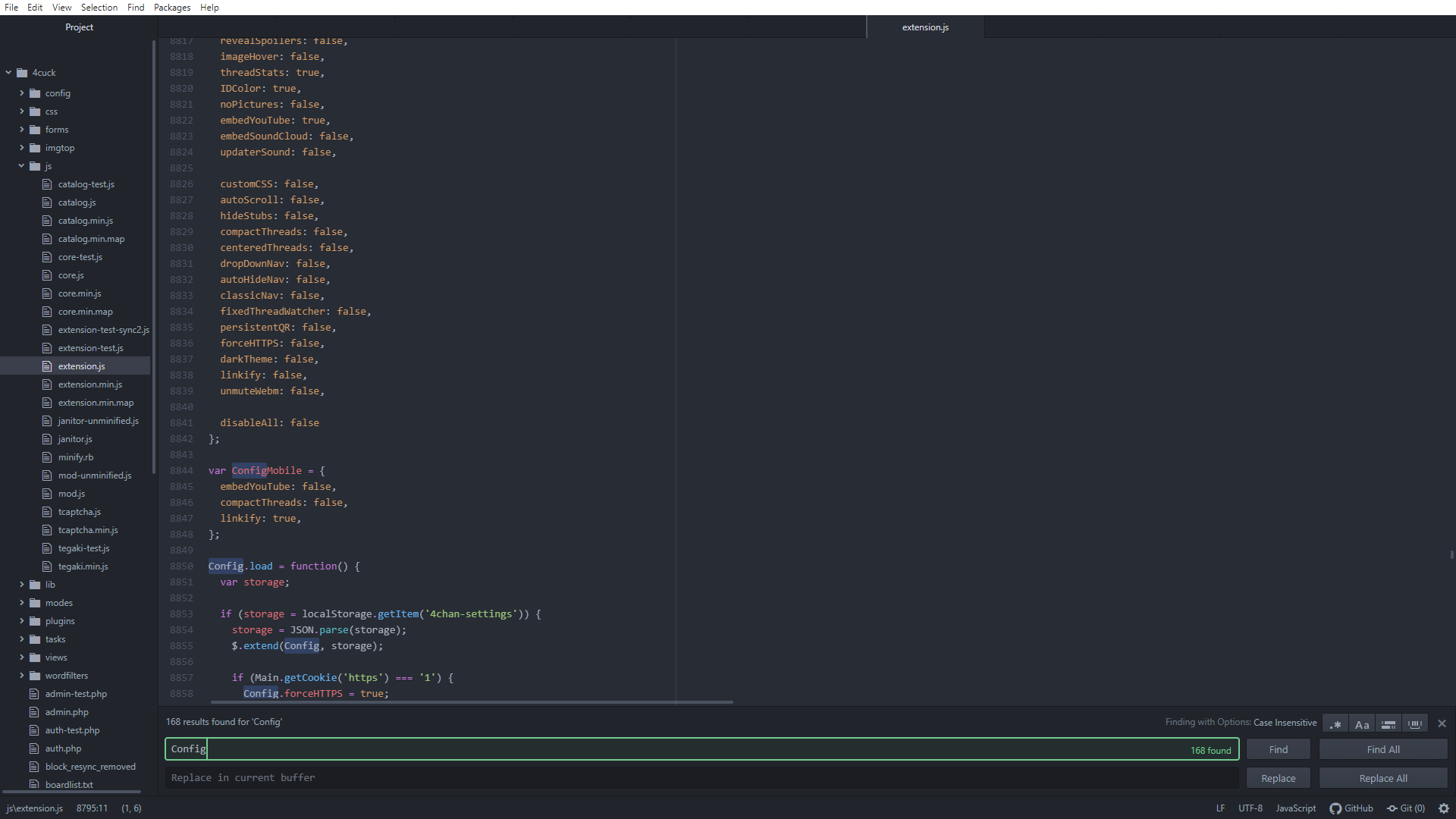Select extension.min.js file icon

(x=47, y=384)
